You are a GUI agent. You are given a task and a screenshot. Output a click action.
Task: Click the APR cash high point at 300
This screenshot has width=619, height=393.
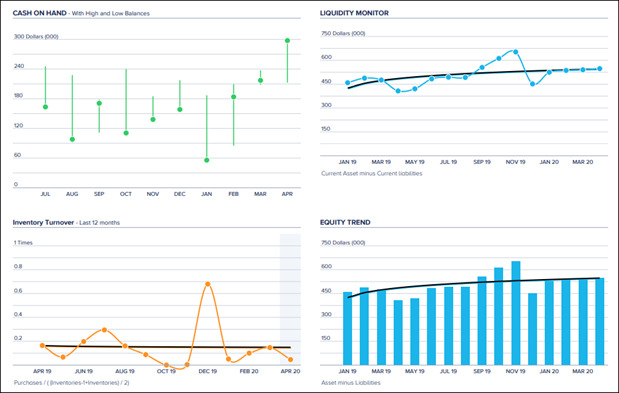[287, 41]
